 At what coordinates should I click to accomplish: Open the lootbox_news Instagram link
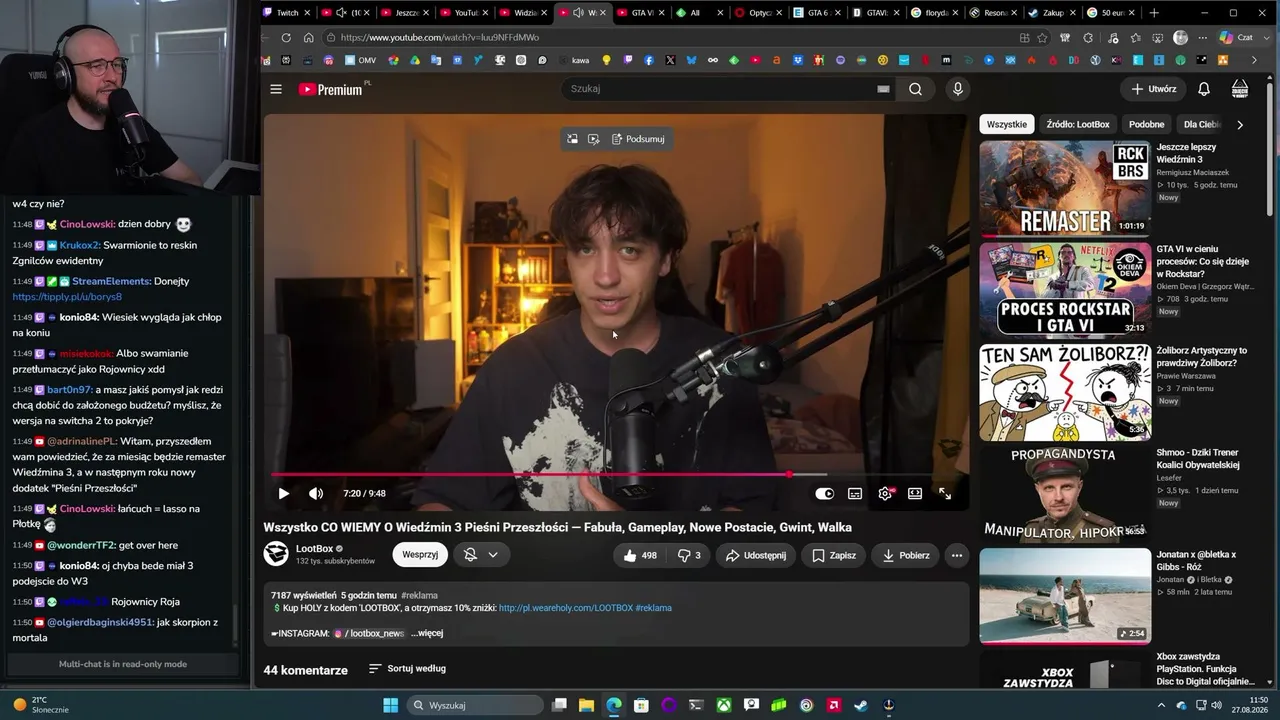pyautogui.click(x=369, y=633)
